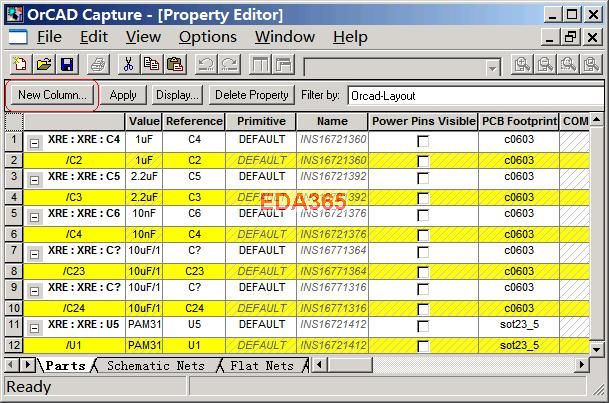Collapse the XRE : XRE : U5 row
Screen dimensions: 609x403
click(x=34, y=328)
